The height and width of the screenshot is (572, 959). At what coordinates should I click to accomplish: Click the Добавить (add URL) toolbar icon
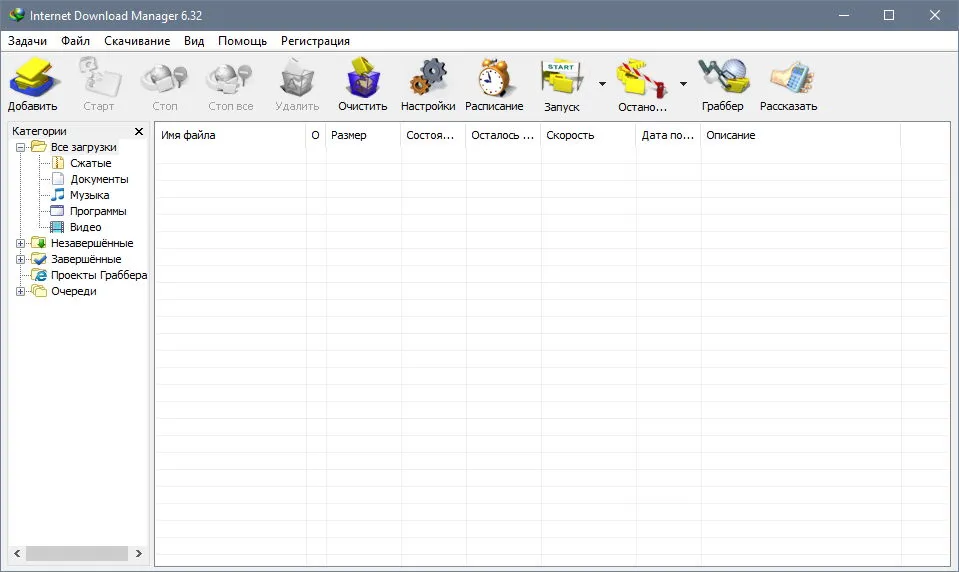click(x=33, y=78)
